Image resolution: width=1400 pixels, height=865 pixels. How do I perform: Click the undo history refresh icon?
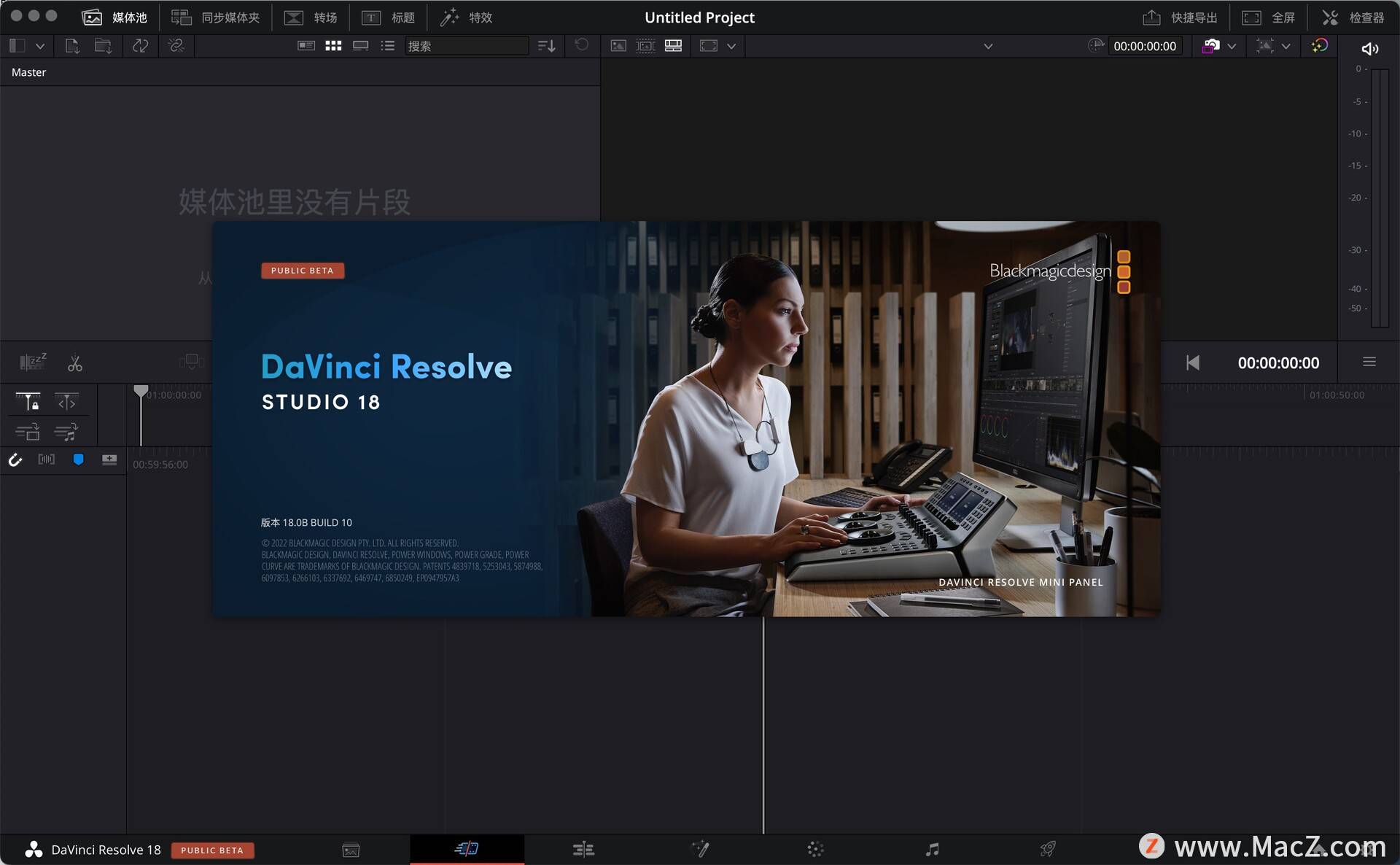click(x=581, y=44)
